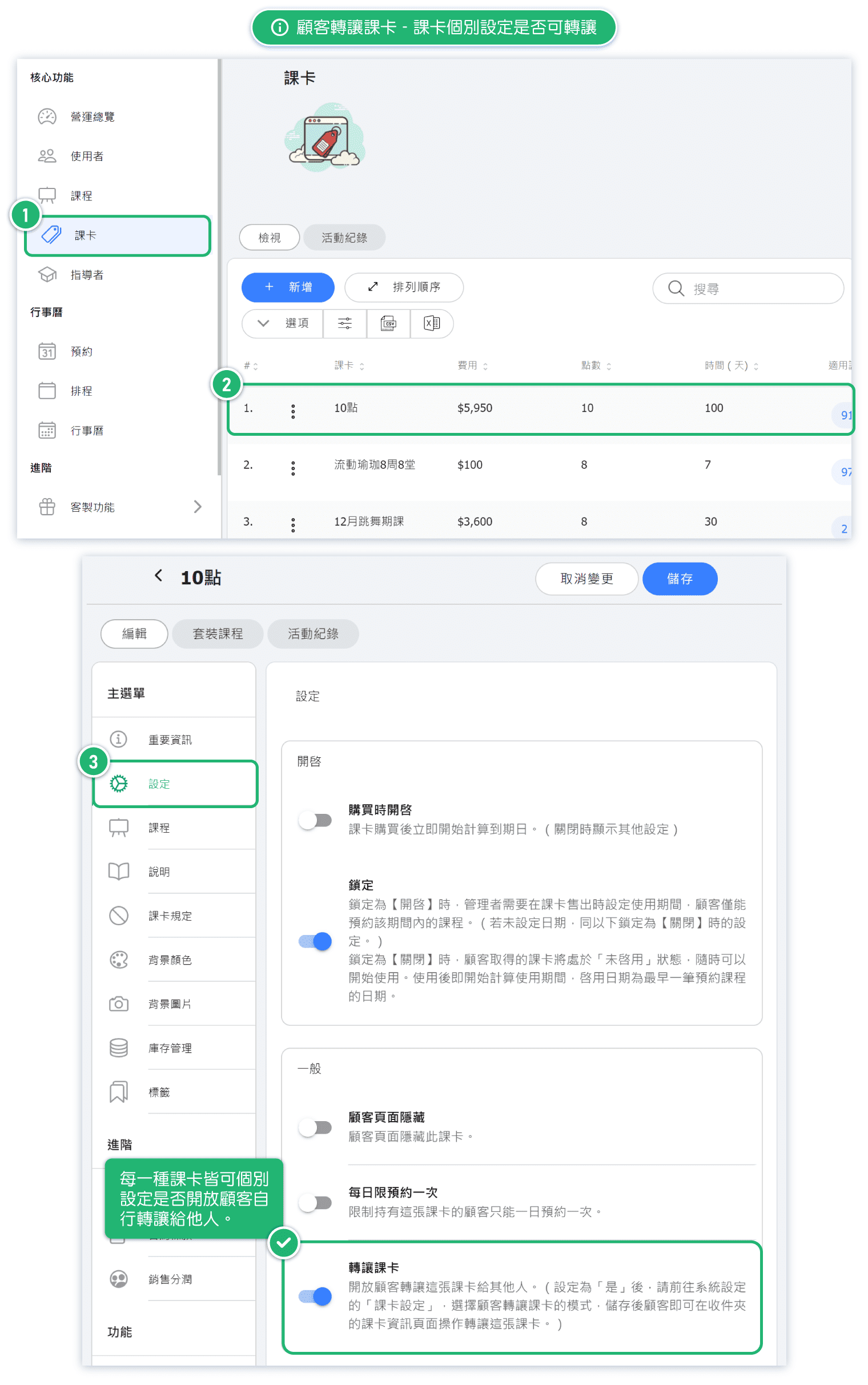Expand 客製功能 submenu chevron
Viewport: 868px width, 1385px height.
coord(198,507)
